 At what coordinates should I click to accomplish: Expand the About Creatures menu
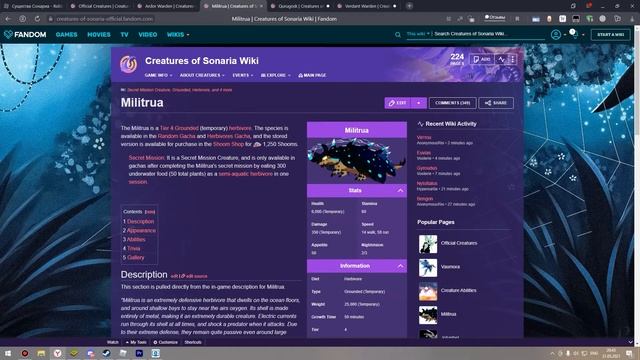pos(202,76)
